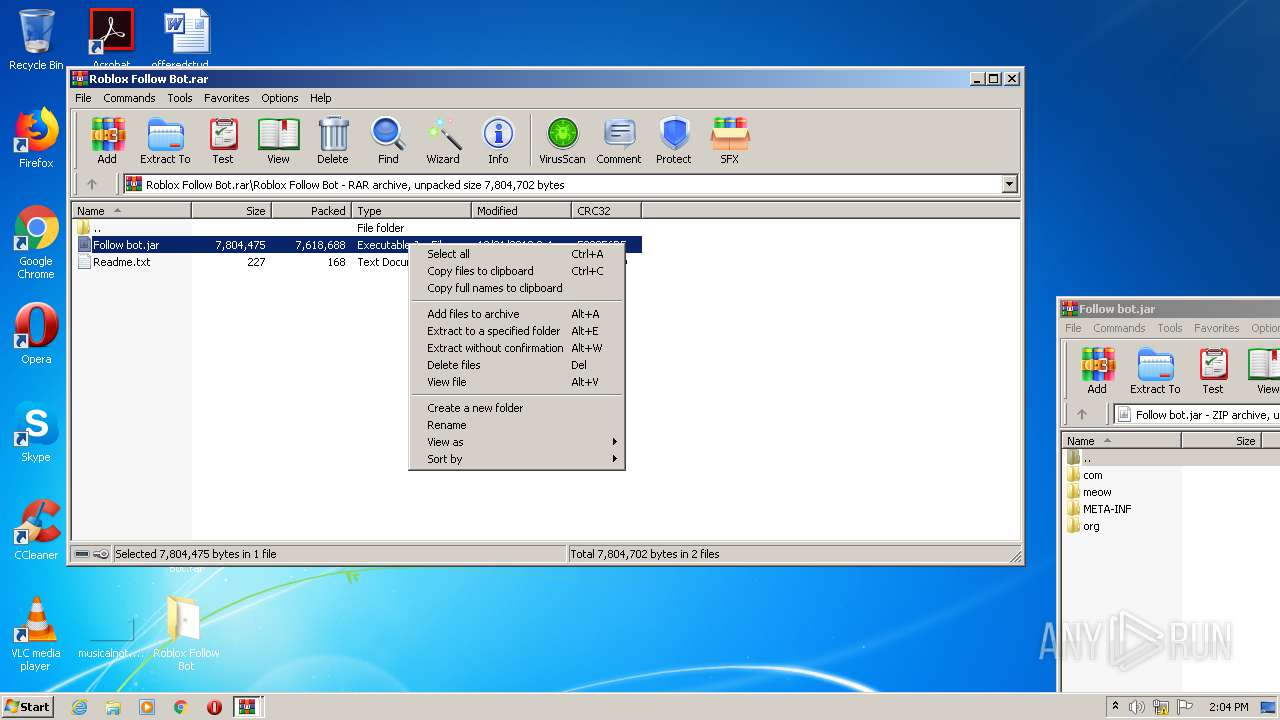Viewport: 1280px width, 720px height.
Task: Sort by the Name column header
Action: tap(131, 210)
